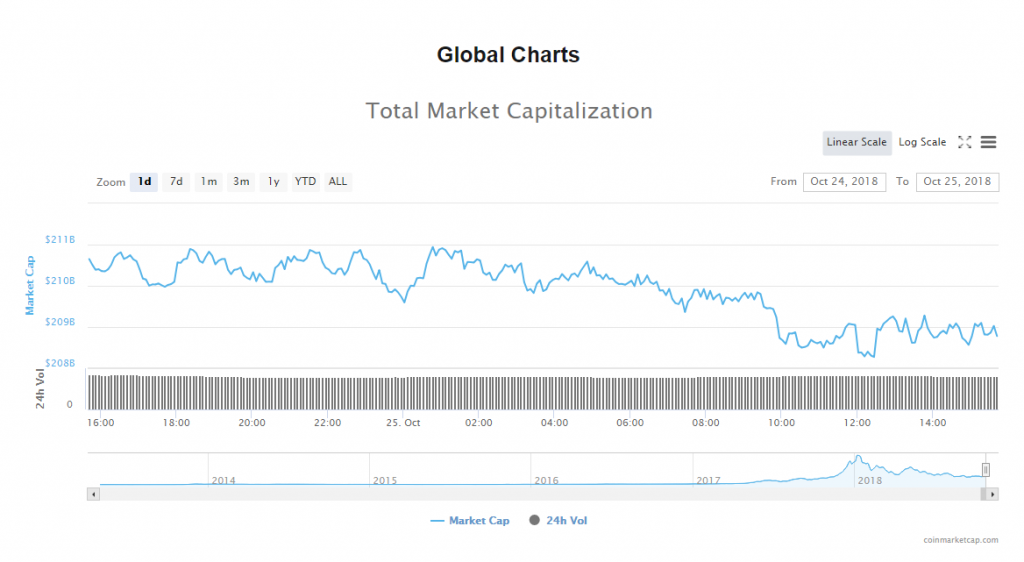Click the navigator scrollbar track
The width and height of the screenshot is (1024, 562).
(x=540, y=494)
